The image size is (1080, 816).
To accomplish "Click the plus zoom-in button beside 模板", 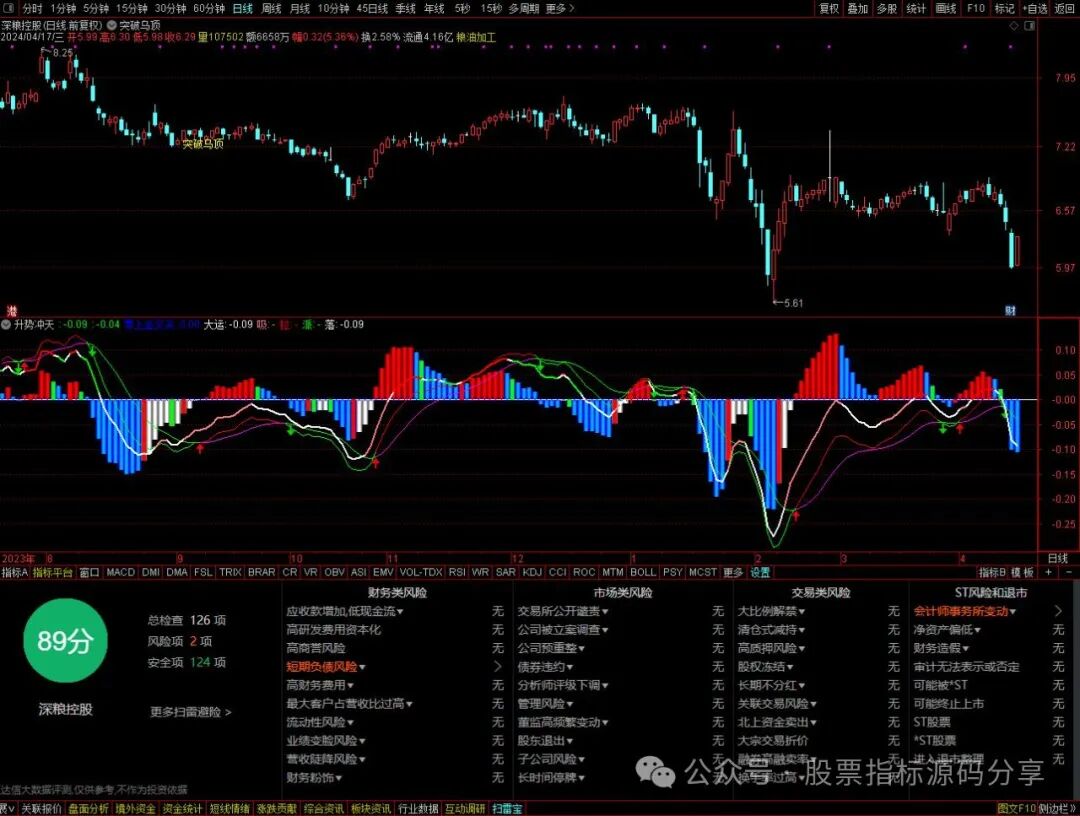I will (x=1048, y=572).
